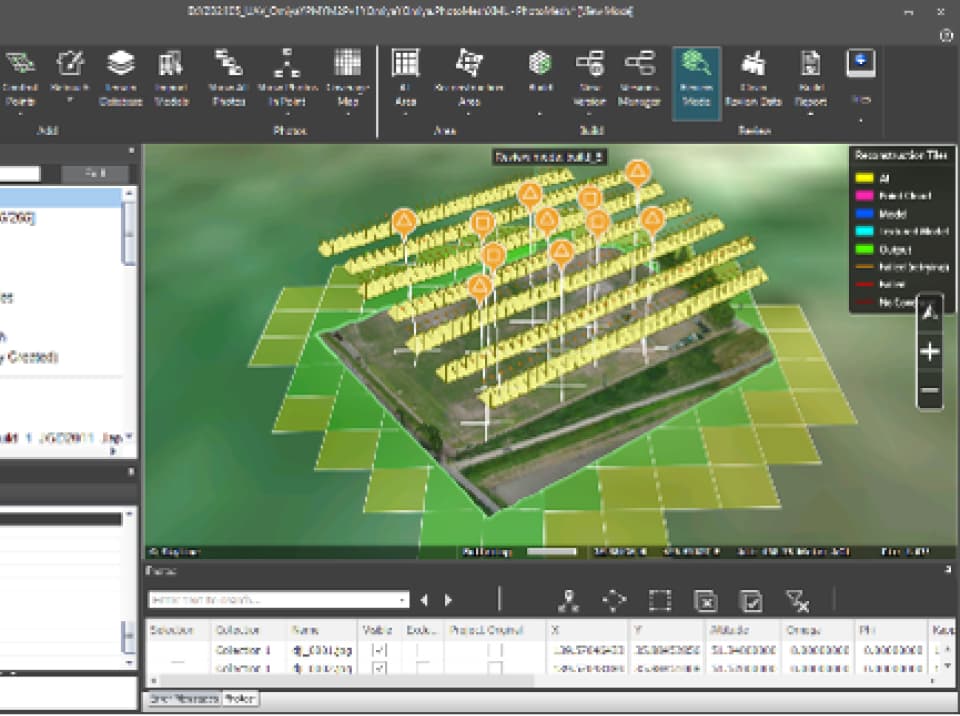Image resolution: width=960 pixels, height=716 pixels.
Task: Click the dashed rectangle select icon
Action: point(659,601)
